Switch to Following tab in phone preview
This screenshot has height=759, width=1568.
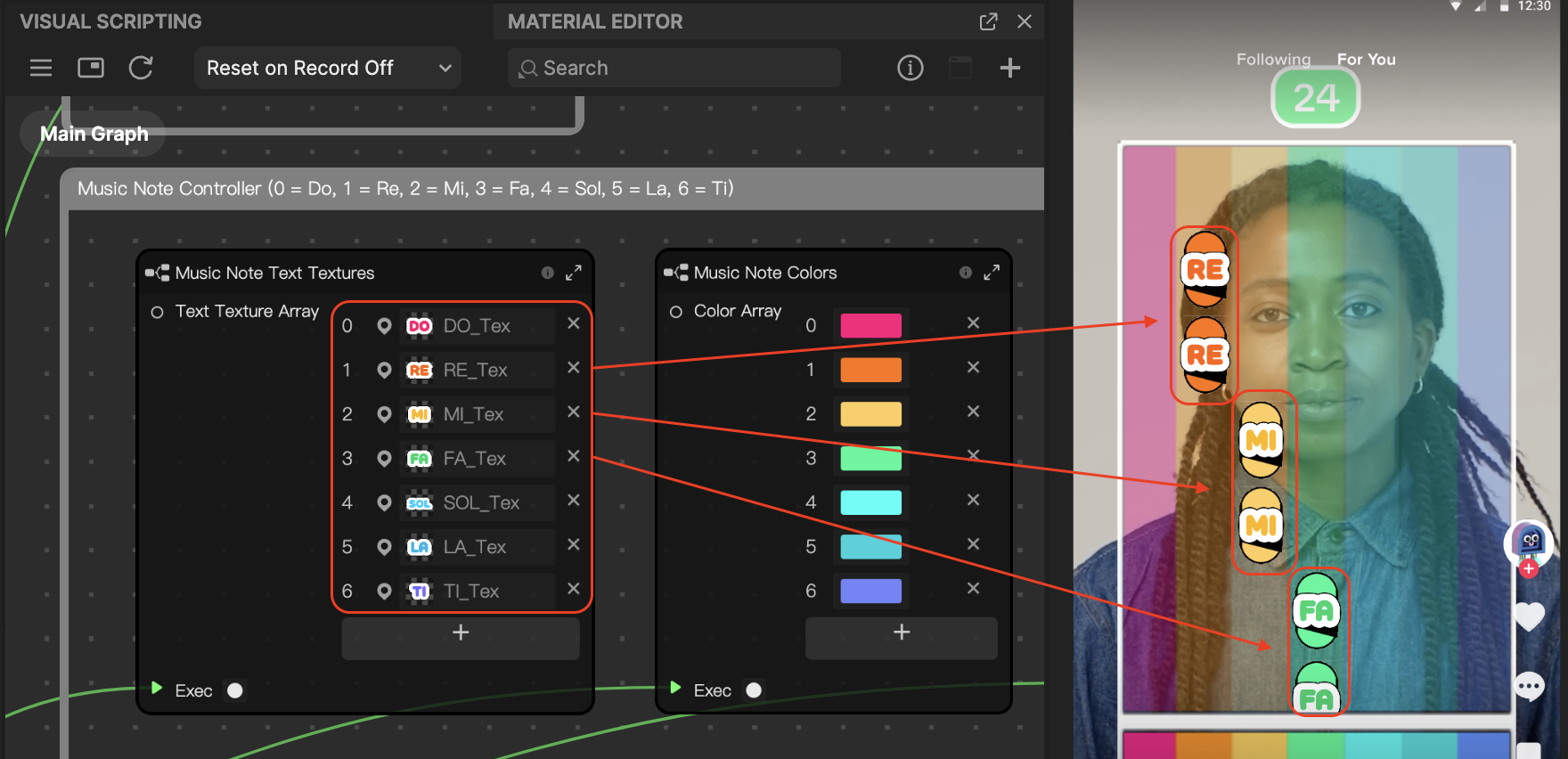tap(1273, 60)
